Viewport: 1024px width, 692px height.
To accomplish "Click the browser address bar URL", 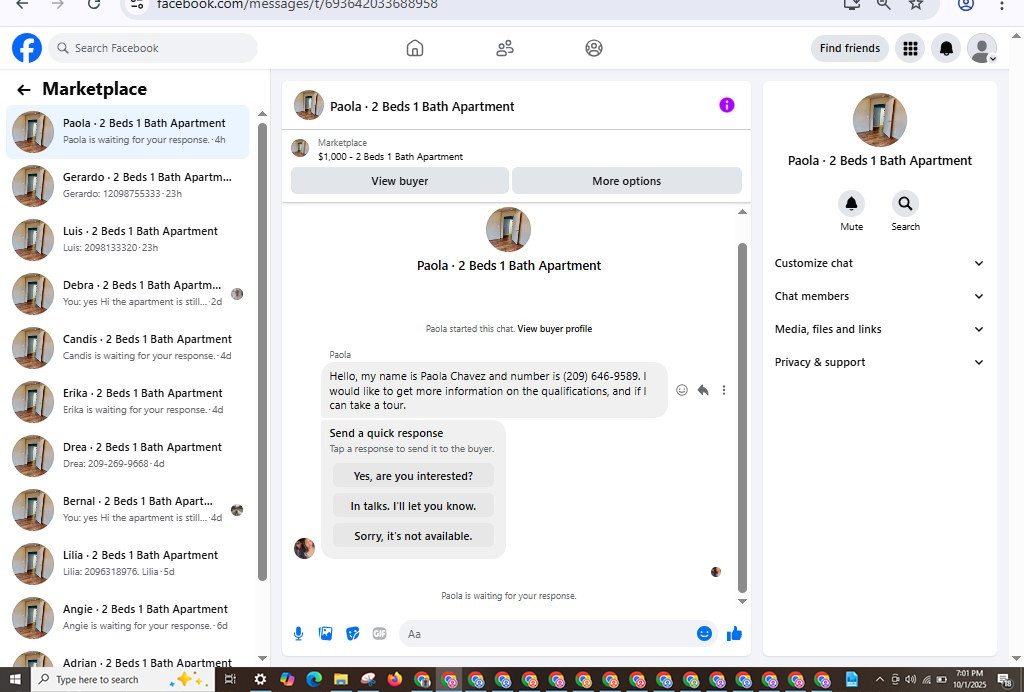I will pyautogui.click(x=297, y=5).
